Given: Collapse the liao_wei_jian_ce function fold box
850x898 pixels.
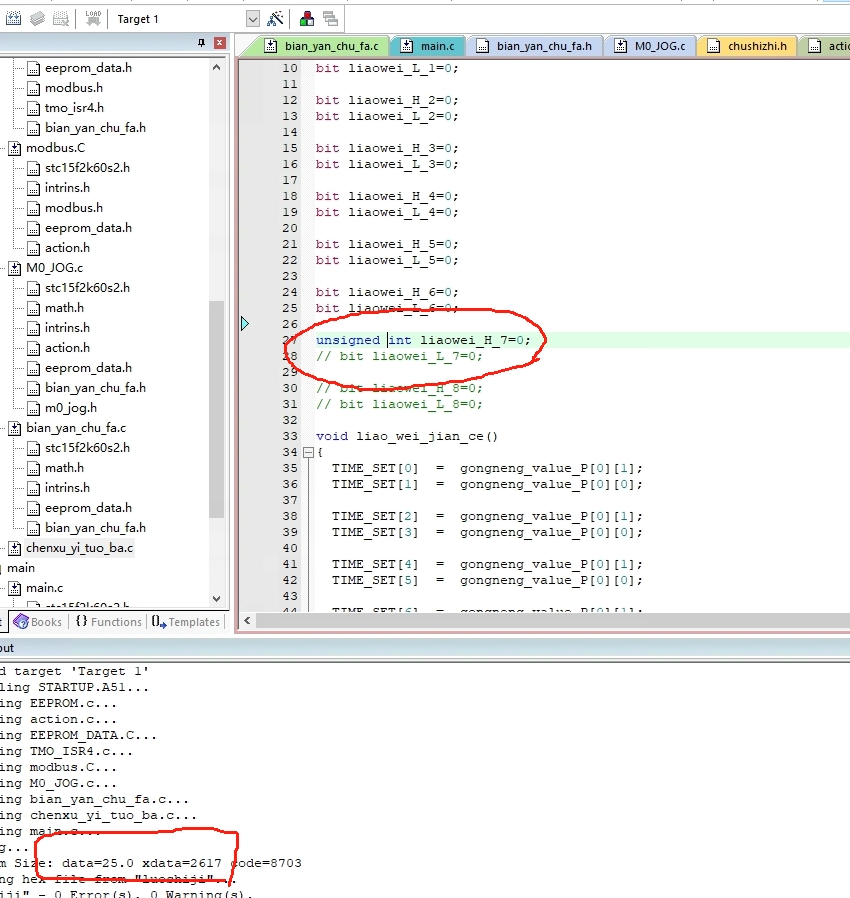Looking at the screenshot, I should click(308, 452).
